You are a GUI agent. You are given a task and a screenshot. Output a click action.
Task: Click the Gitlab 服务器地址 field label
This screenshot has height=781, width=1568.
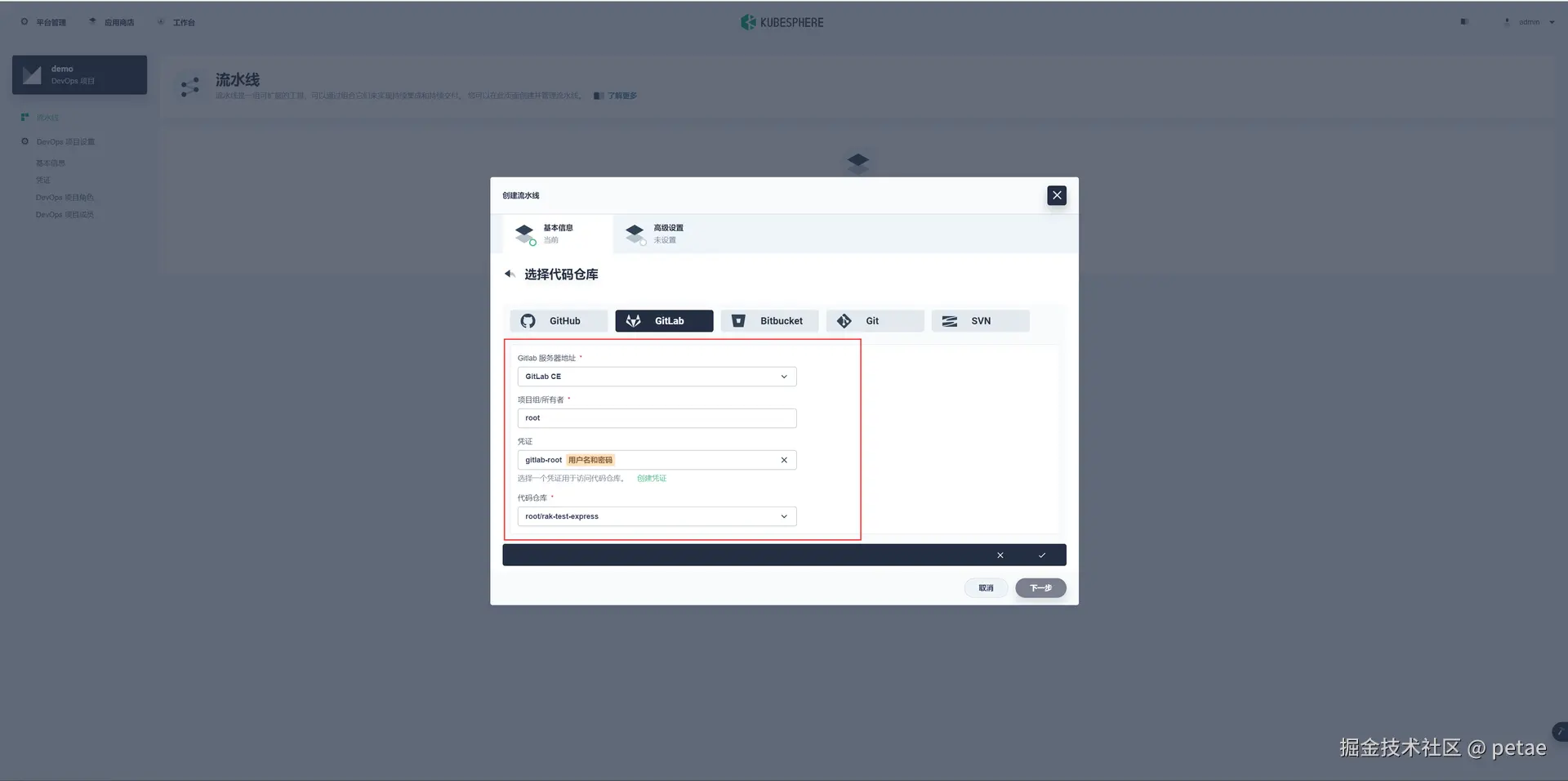coord(546,359)
